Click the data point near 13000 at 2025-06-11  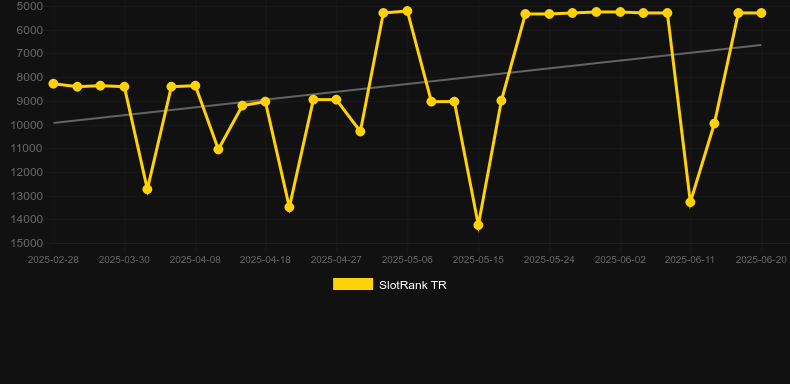coord(690,202)
